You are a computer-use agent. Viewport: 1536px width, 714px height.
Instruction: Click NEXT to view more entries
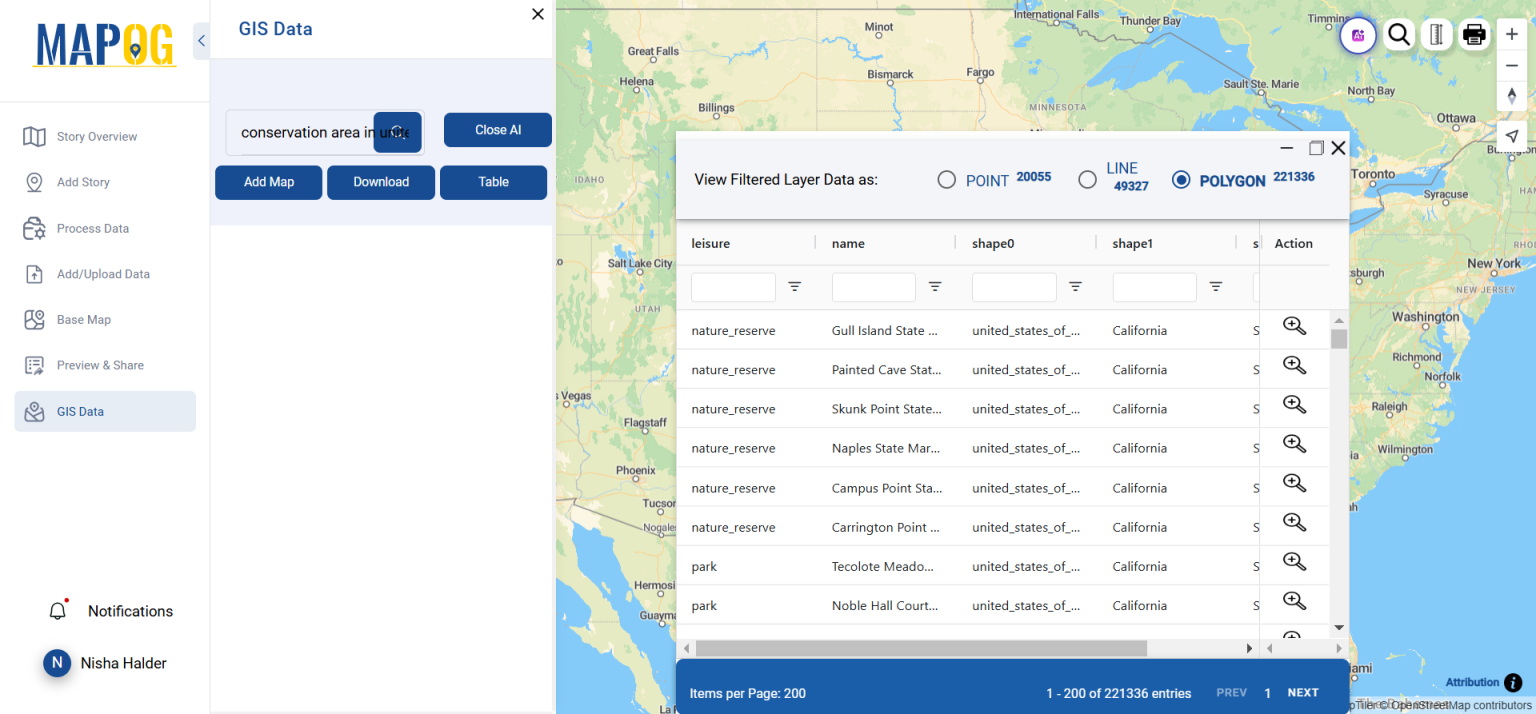1303,692
